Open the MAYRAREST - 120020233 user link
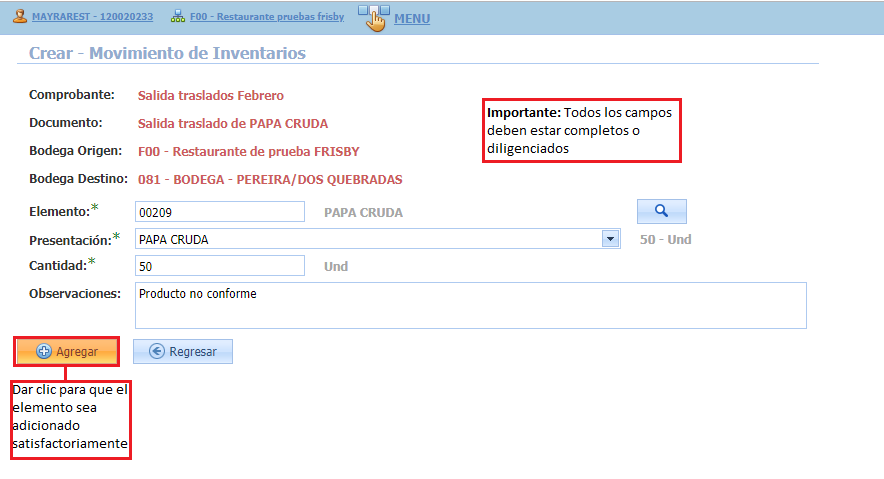Screen dimensions: 884x479 pos(92,17)
